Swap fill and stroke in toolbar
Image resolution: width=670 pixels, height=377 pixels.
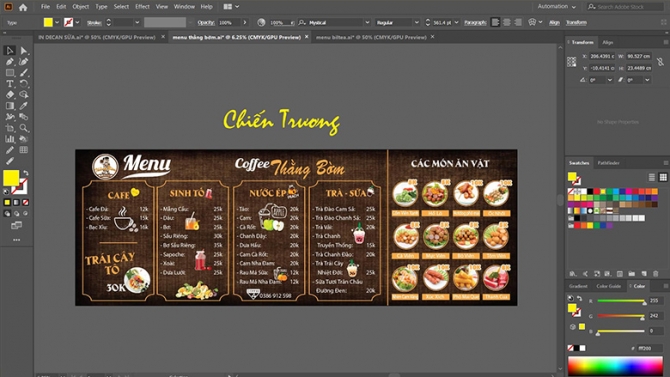pos(26,173)
